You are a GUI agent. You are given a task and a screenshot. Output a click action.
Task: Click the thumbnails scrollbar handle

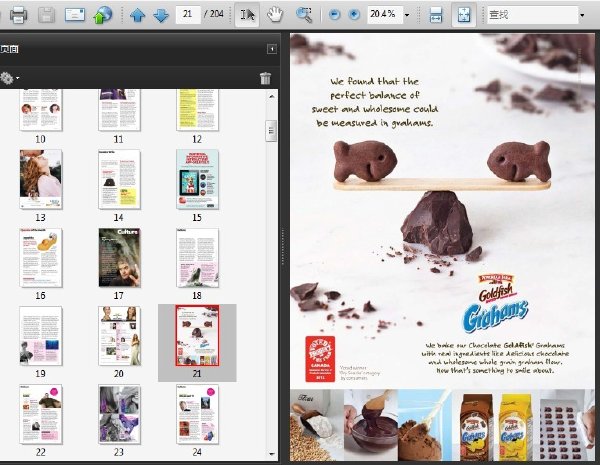pyautogui.click(x=271, y=131)
